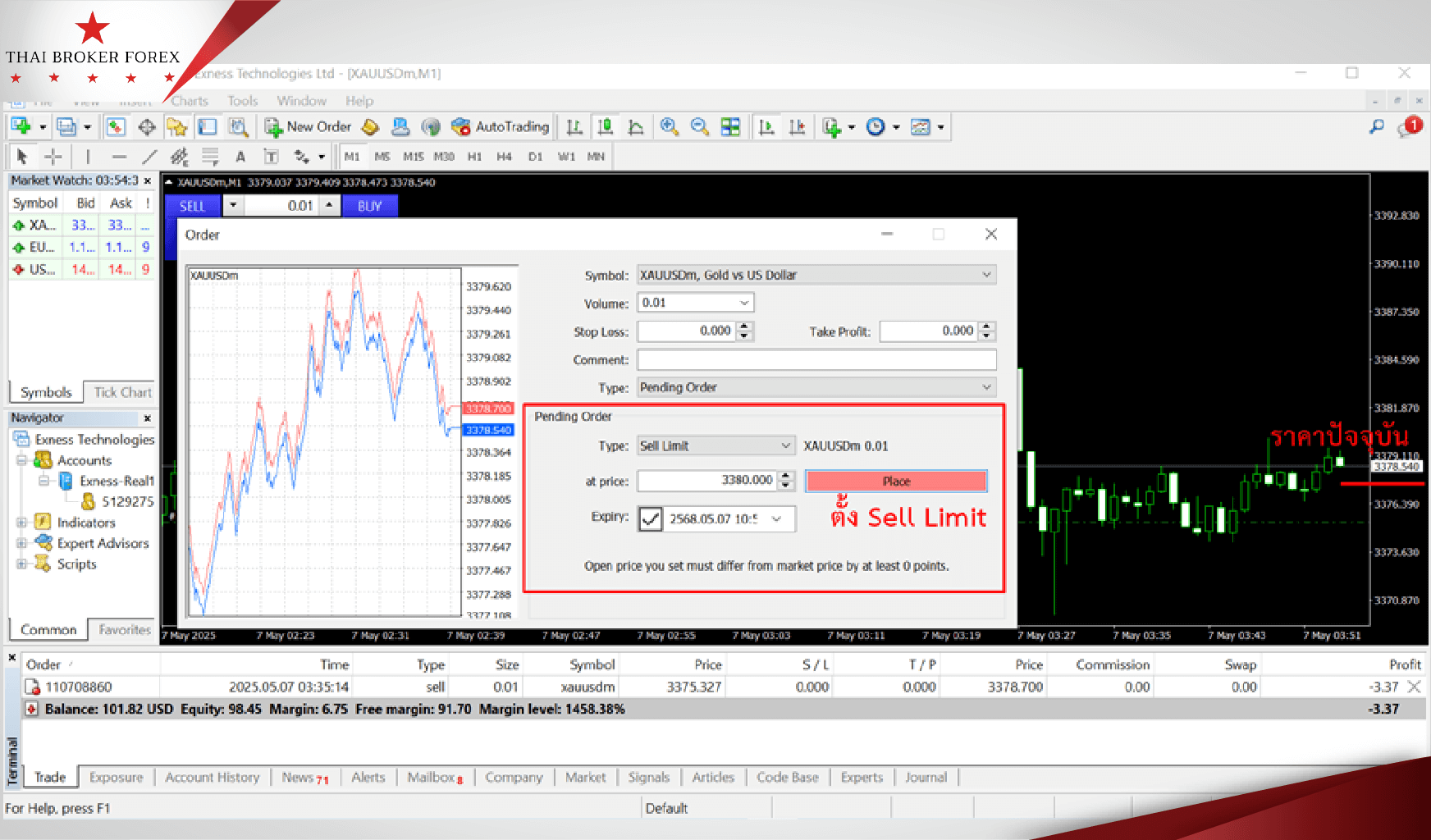
Task: Open the Sell Limit type dropdown
Action: click(716, 445)
